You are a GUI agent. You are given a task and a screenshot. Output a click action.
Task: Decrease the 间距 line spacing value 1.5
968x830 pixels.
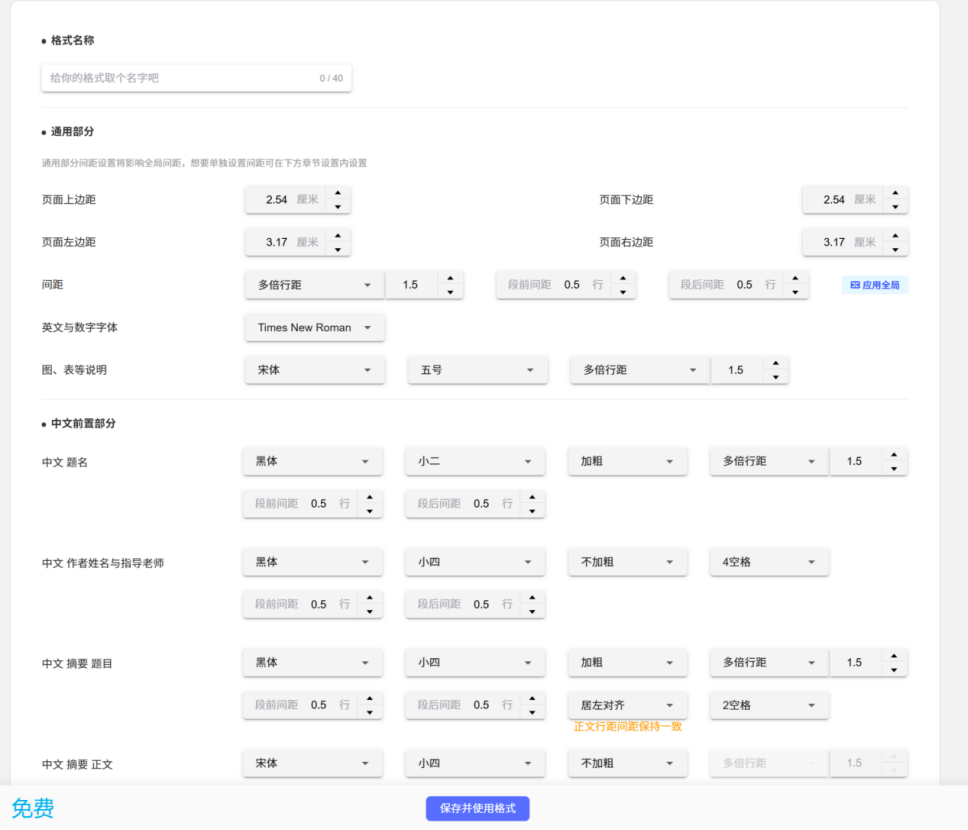[x=451, y=292]
